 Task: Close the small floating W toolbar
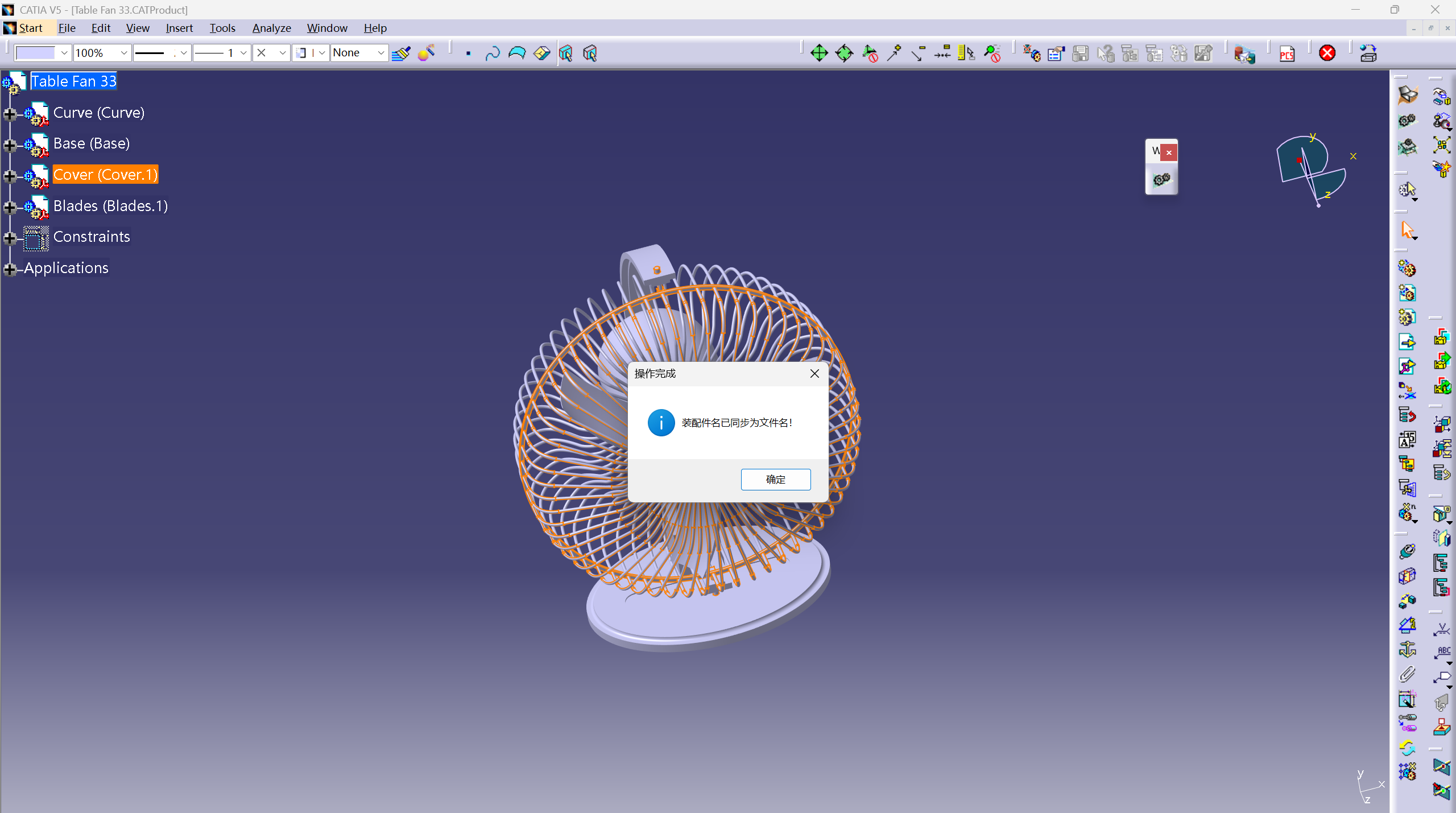pos(1169,152)
